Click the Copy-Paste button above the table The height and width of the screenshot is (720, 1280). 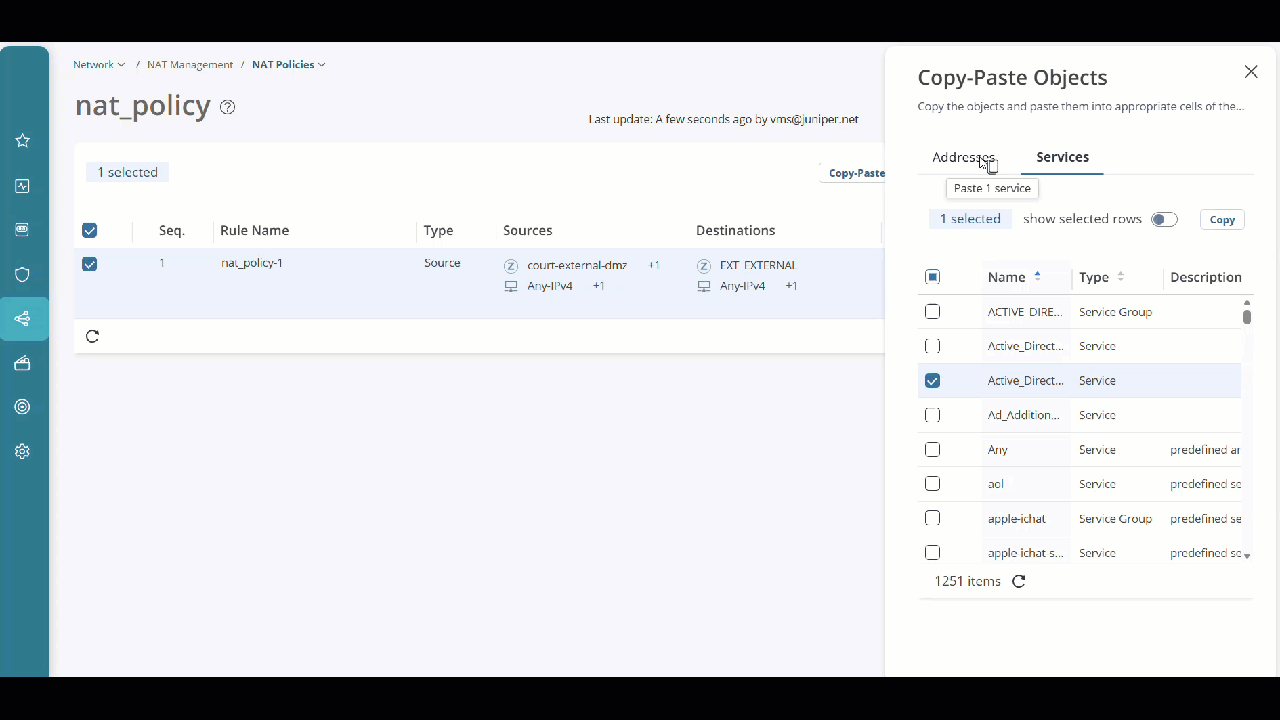click(857, 173)
